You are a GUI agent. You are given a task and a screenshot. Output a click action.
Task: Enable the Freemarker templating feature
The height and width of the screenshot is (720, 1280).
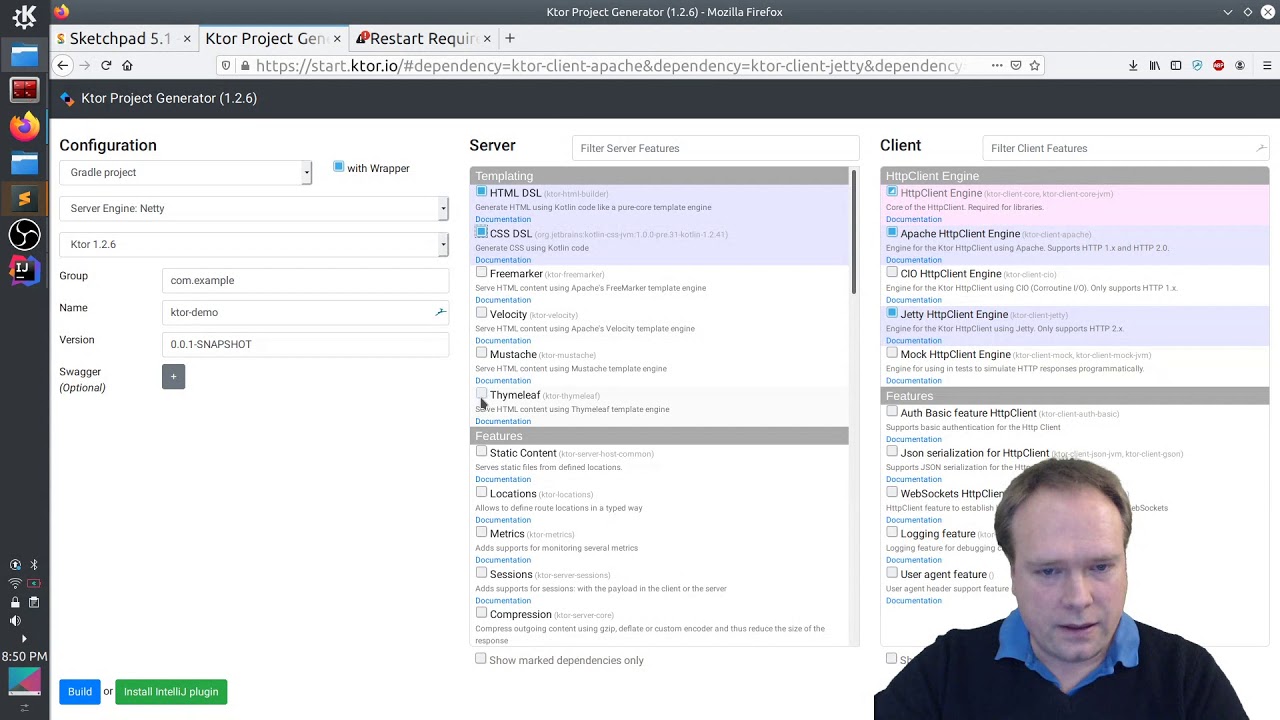coord(481,273)
